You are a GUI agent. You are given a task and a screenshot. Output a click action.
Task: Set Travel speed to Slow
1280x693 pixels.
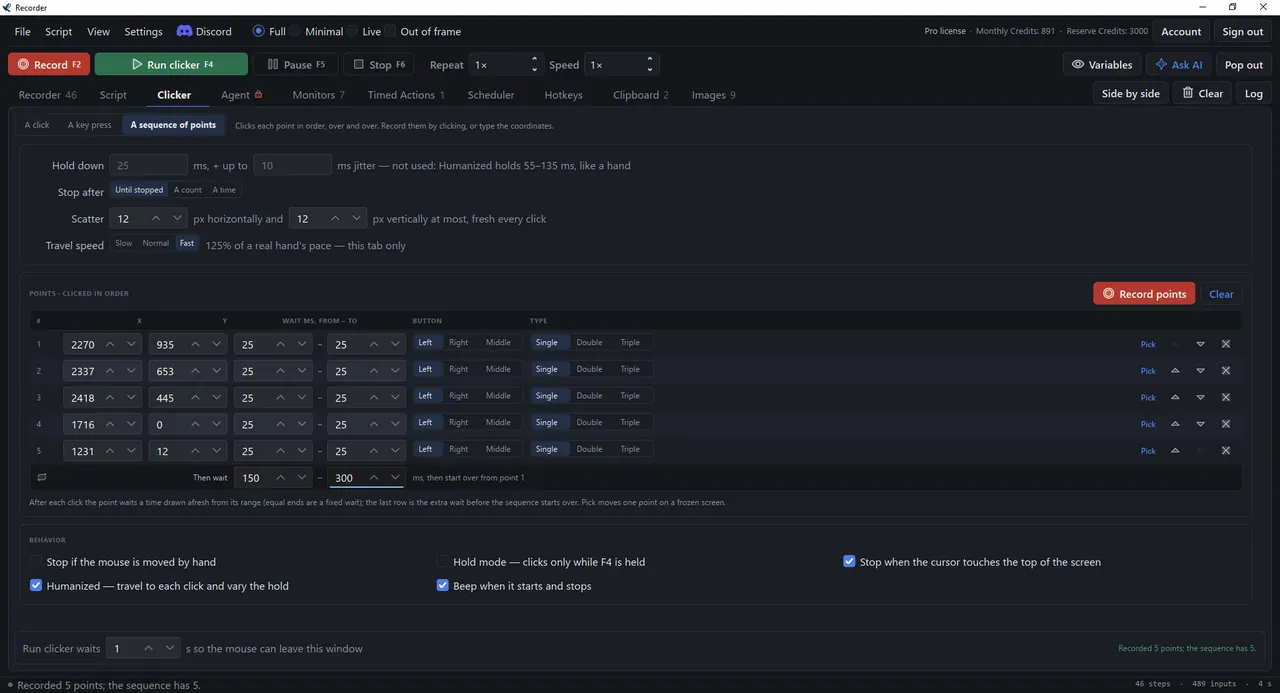124,243
